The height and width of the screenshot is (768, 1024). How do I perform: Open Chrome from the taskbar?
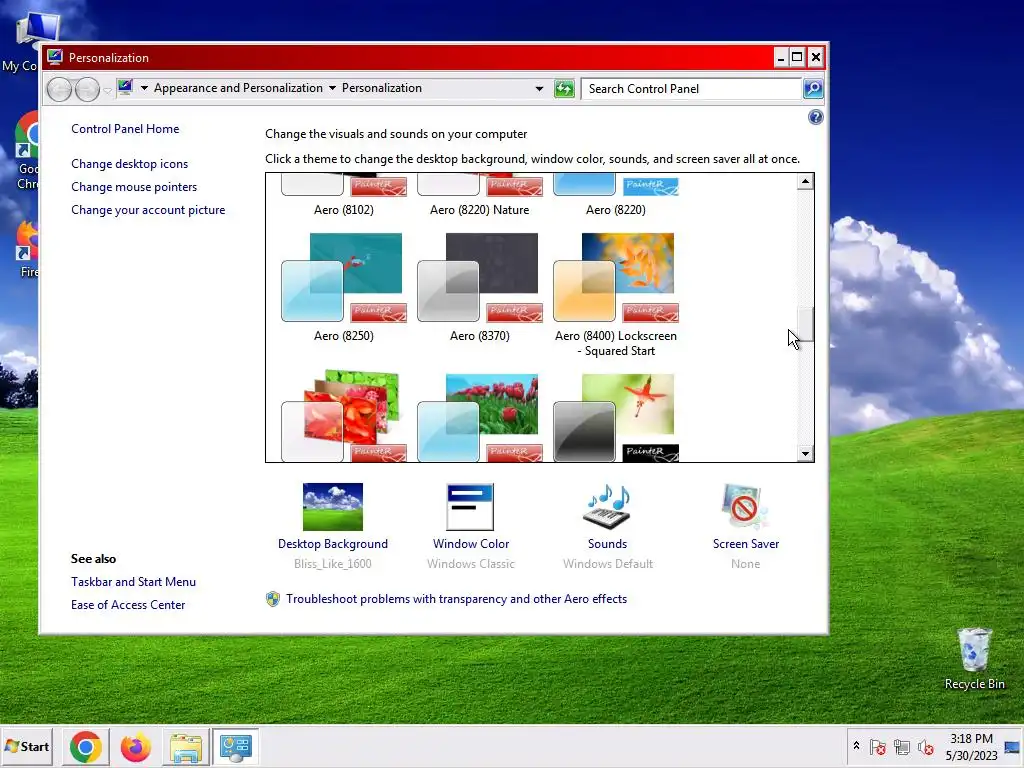pos(86,746)
